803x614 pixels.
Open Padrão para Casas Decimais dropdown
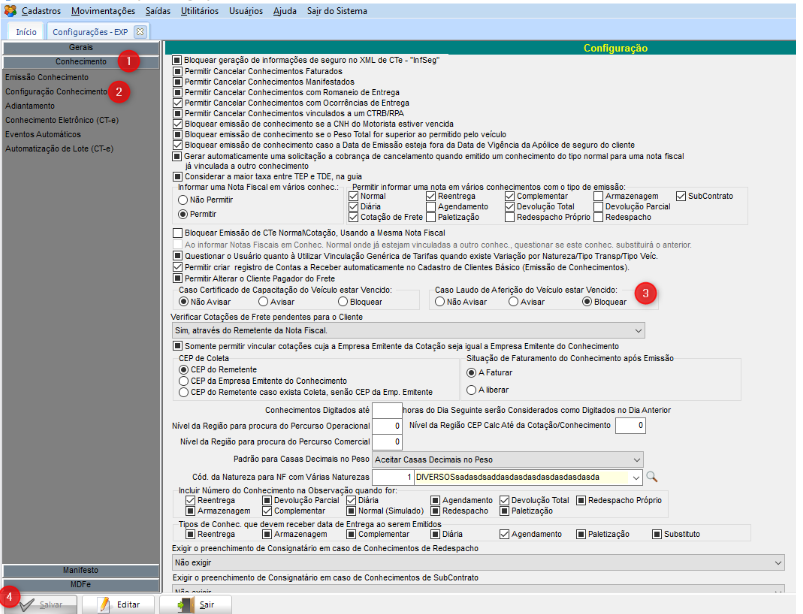(x=508, y=460)
